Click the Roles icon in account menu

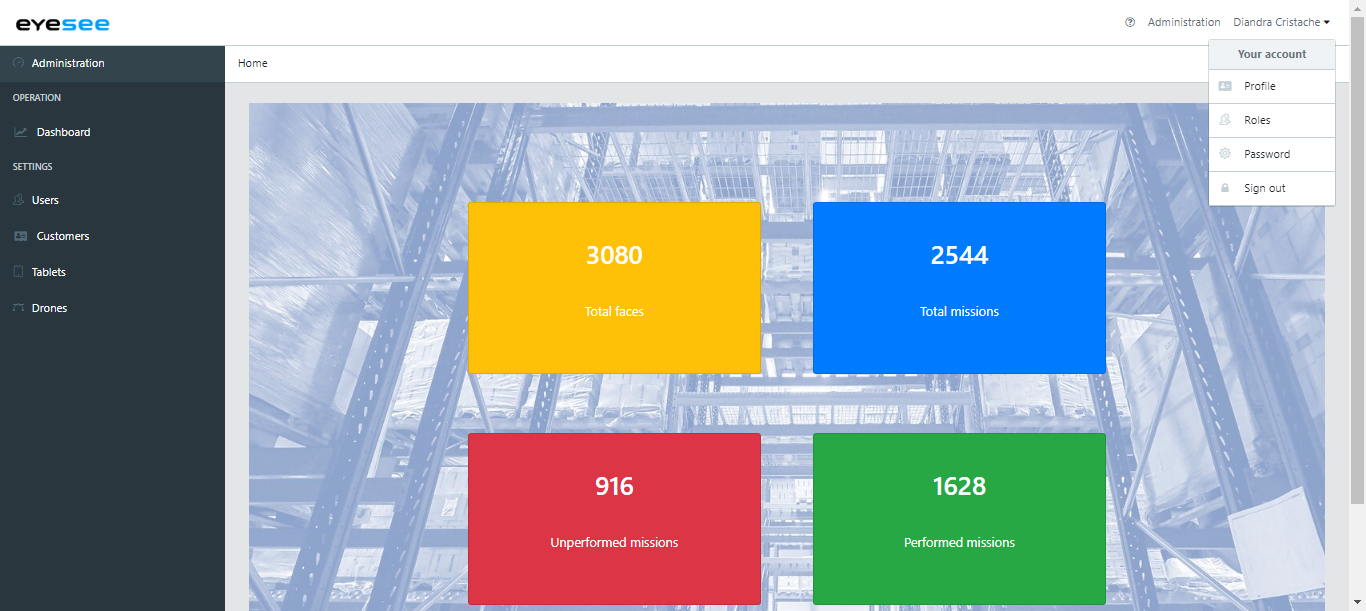tap(1225, 120)
